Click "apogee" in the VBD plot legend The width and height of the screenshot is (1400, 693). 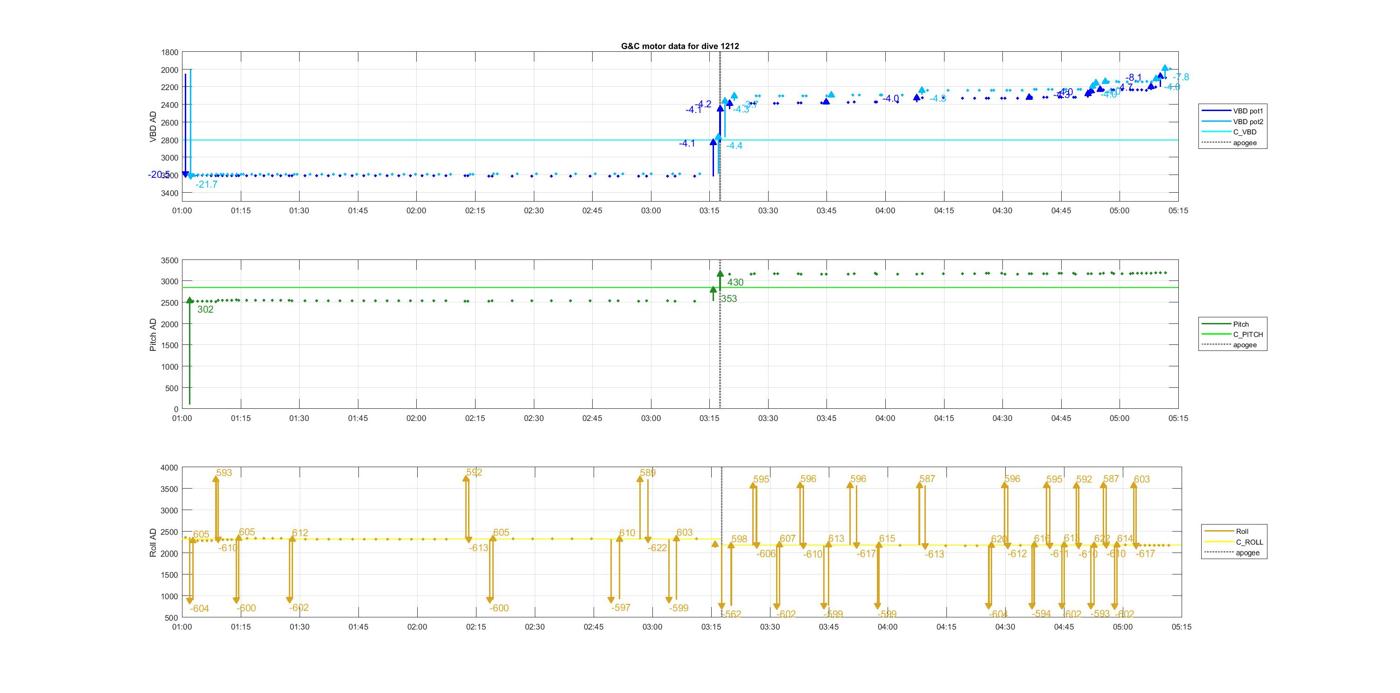pos(1245,142)
